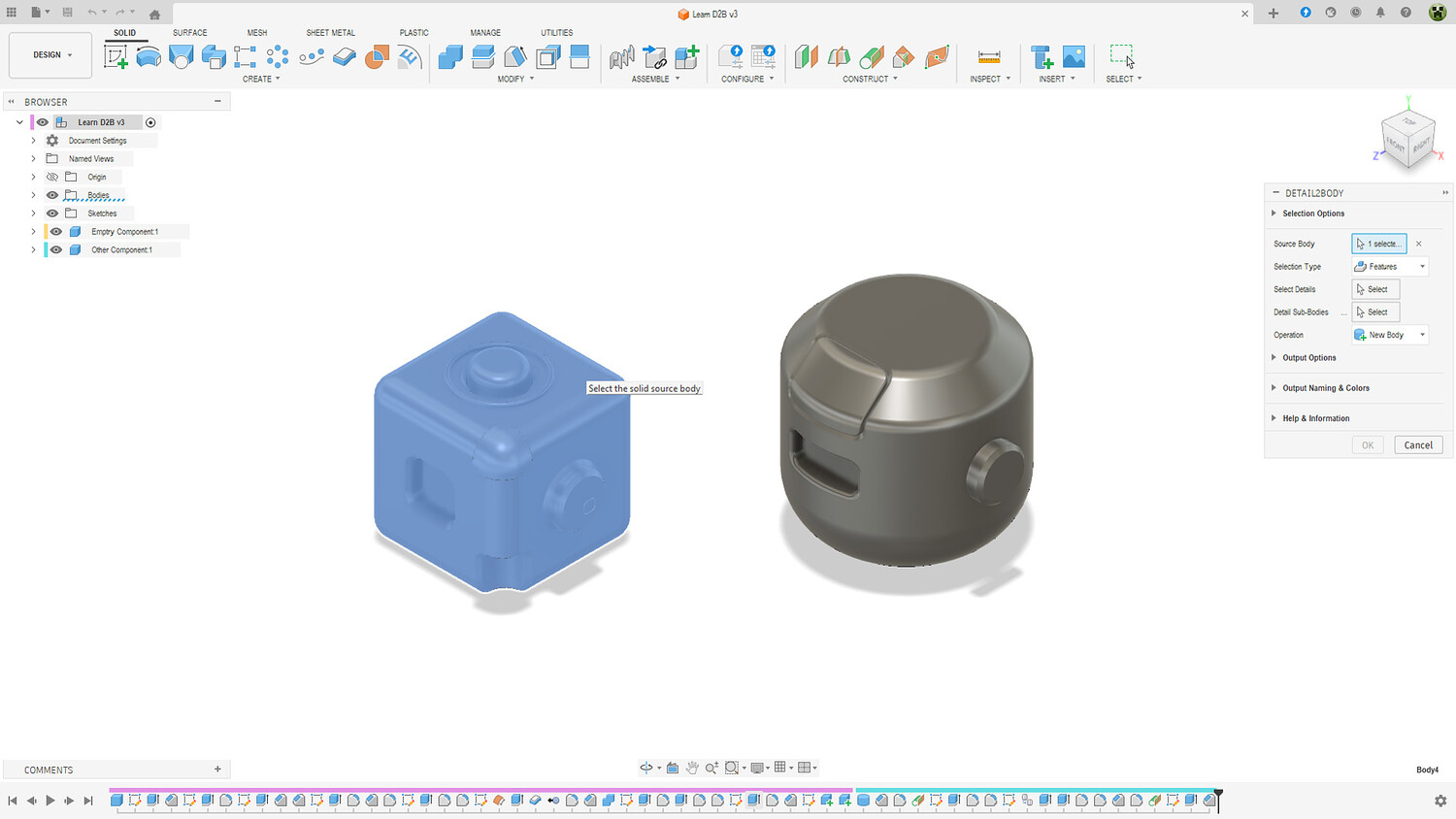Click the ViewCube orientation cube
The width and height of the screenshot is (1456, 819).
click(x=1408, y=139)
